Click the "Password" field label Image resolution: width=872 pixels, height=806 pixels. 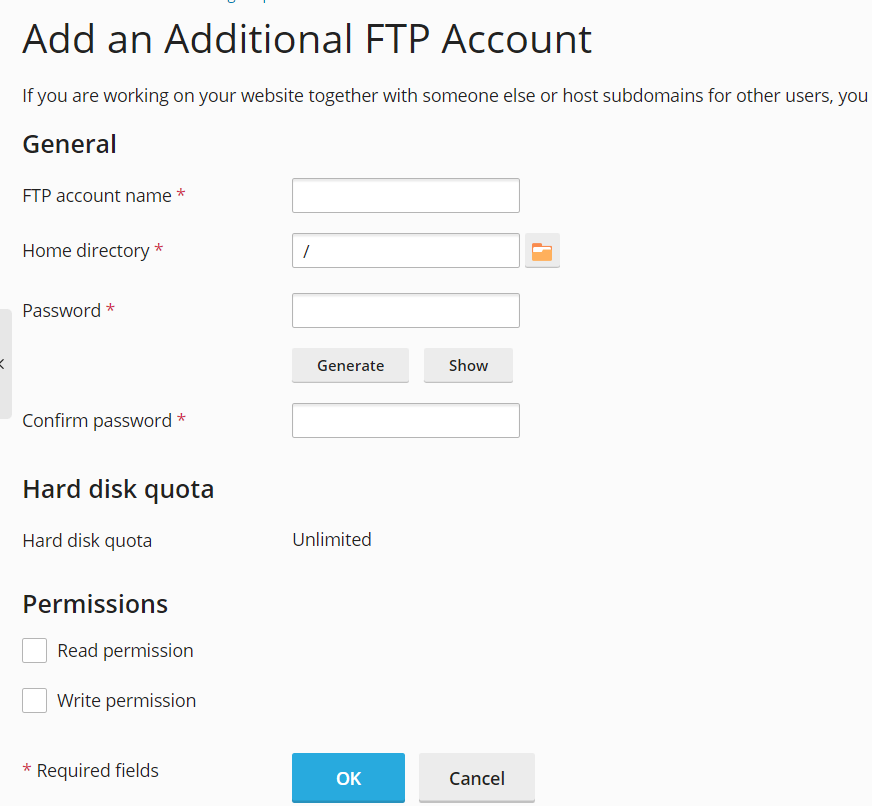(x=62, y=311)
